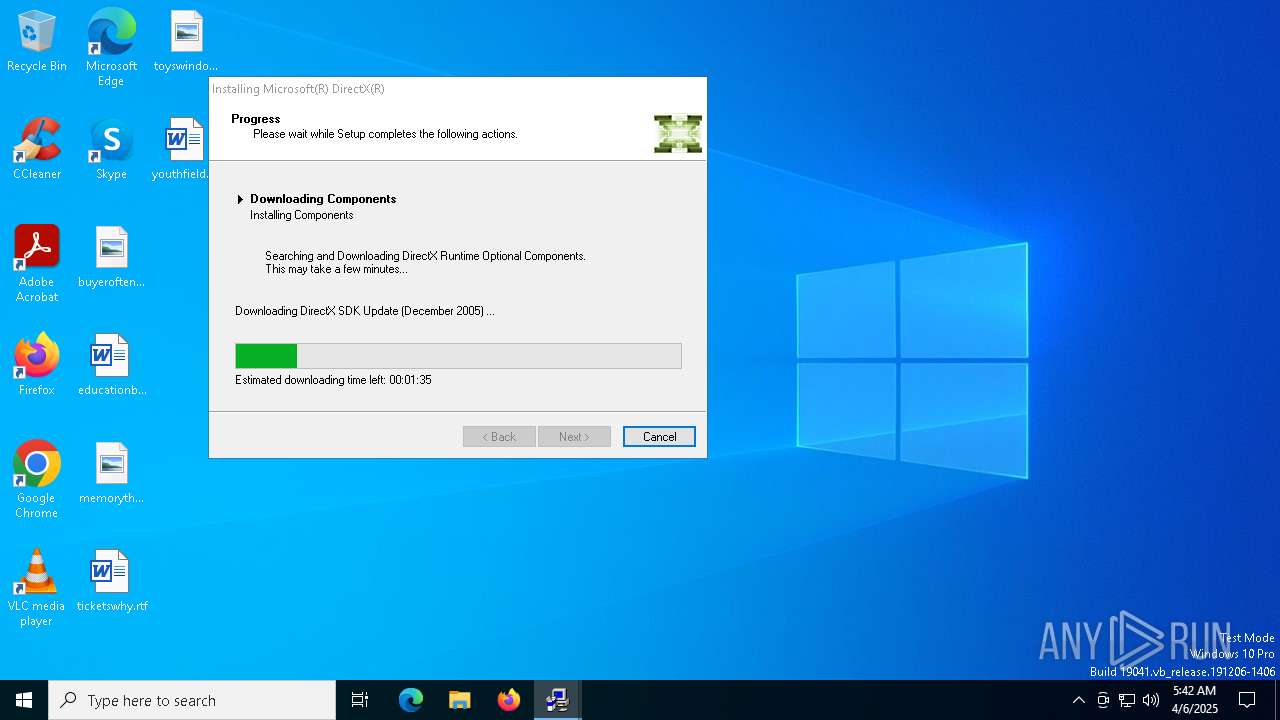Cancel the DirectX installation

click(659, 437)
